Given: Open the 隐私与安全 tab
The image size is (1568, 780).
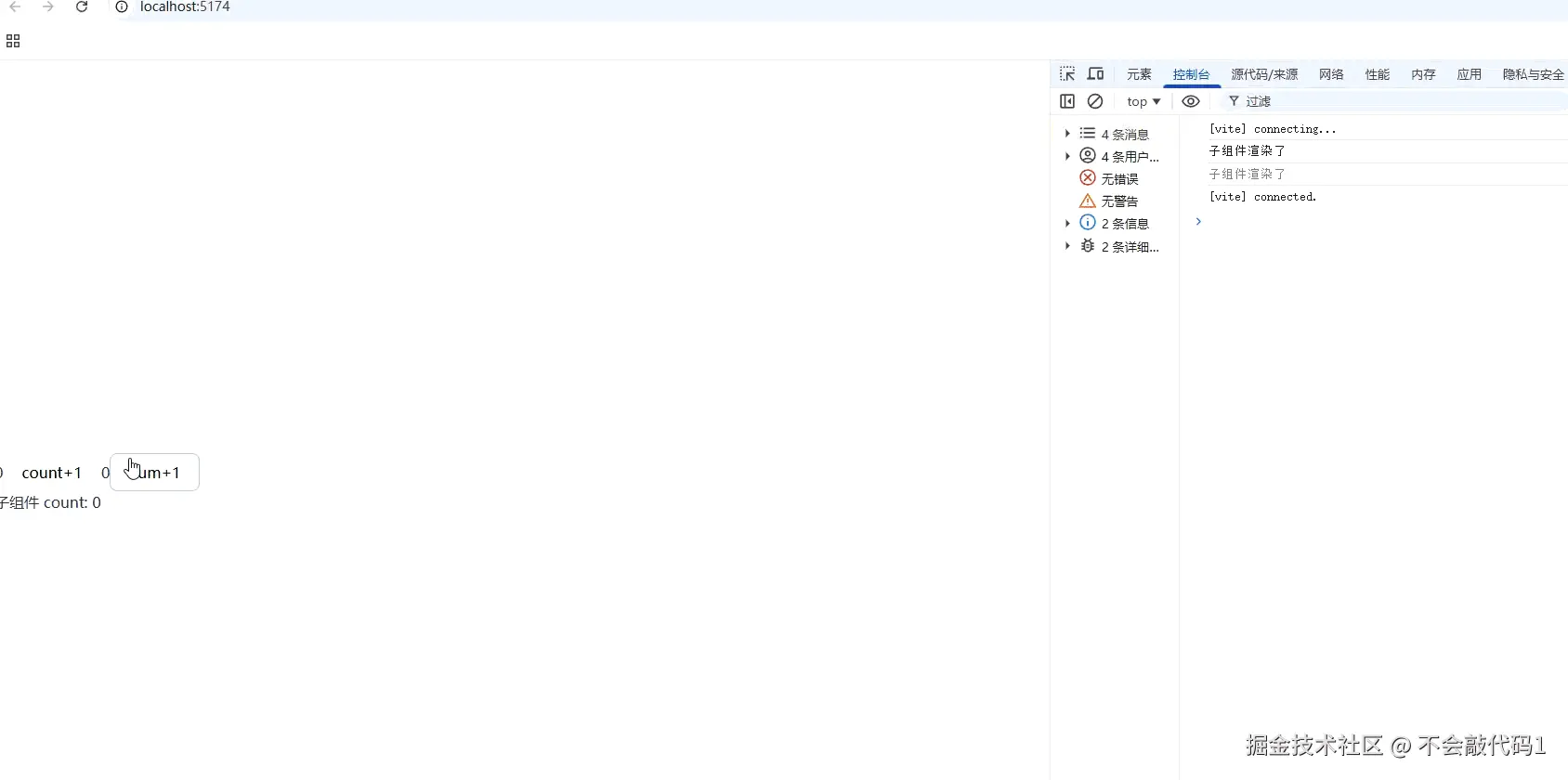Looking at the screenshot, I should coord(1533,74).
